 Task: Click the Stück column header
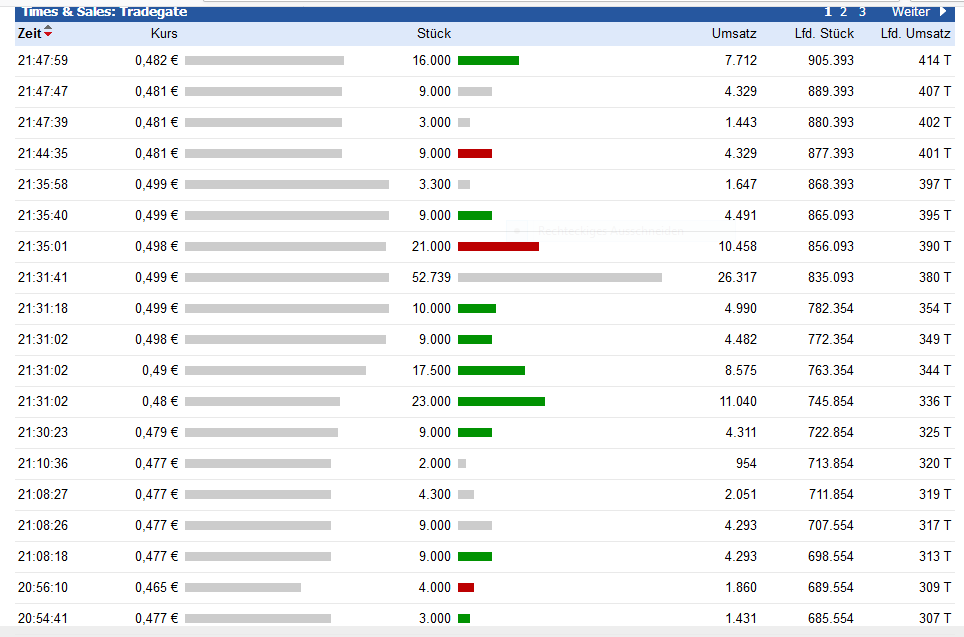(434, 33)
